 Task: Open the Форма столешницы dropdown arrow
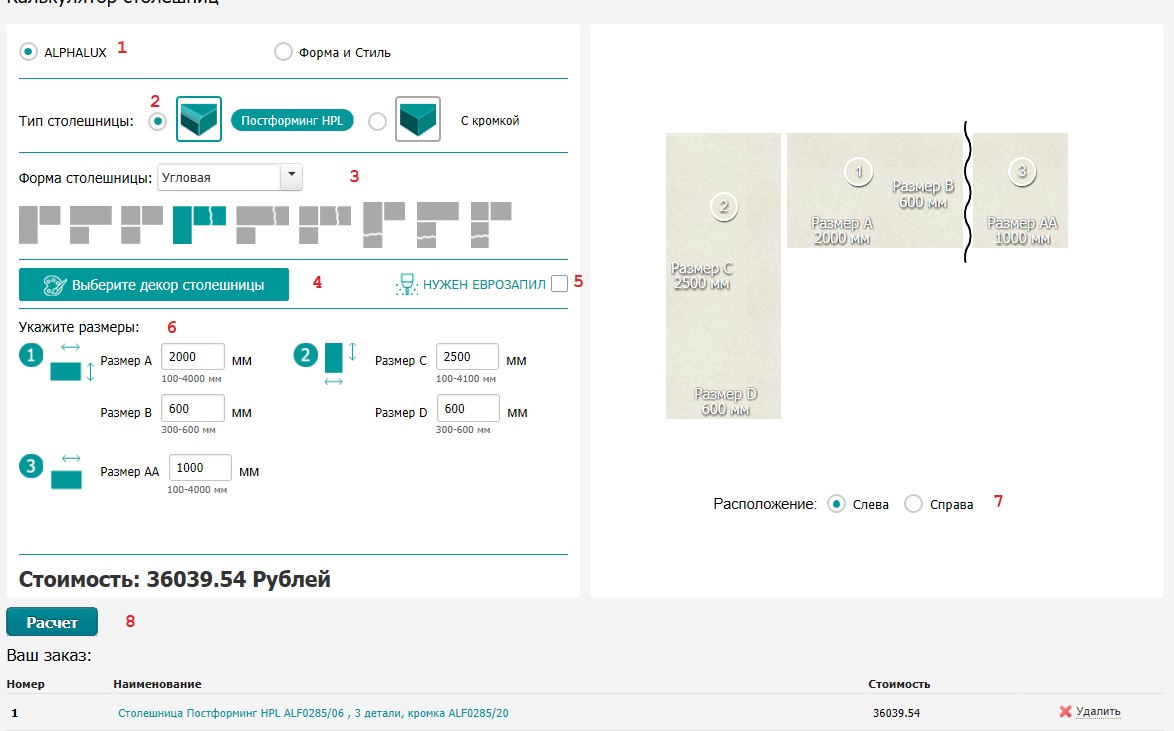pos(291,177)
